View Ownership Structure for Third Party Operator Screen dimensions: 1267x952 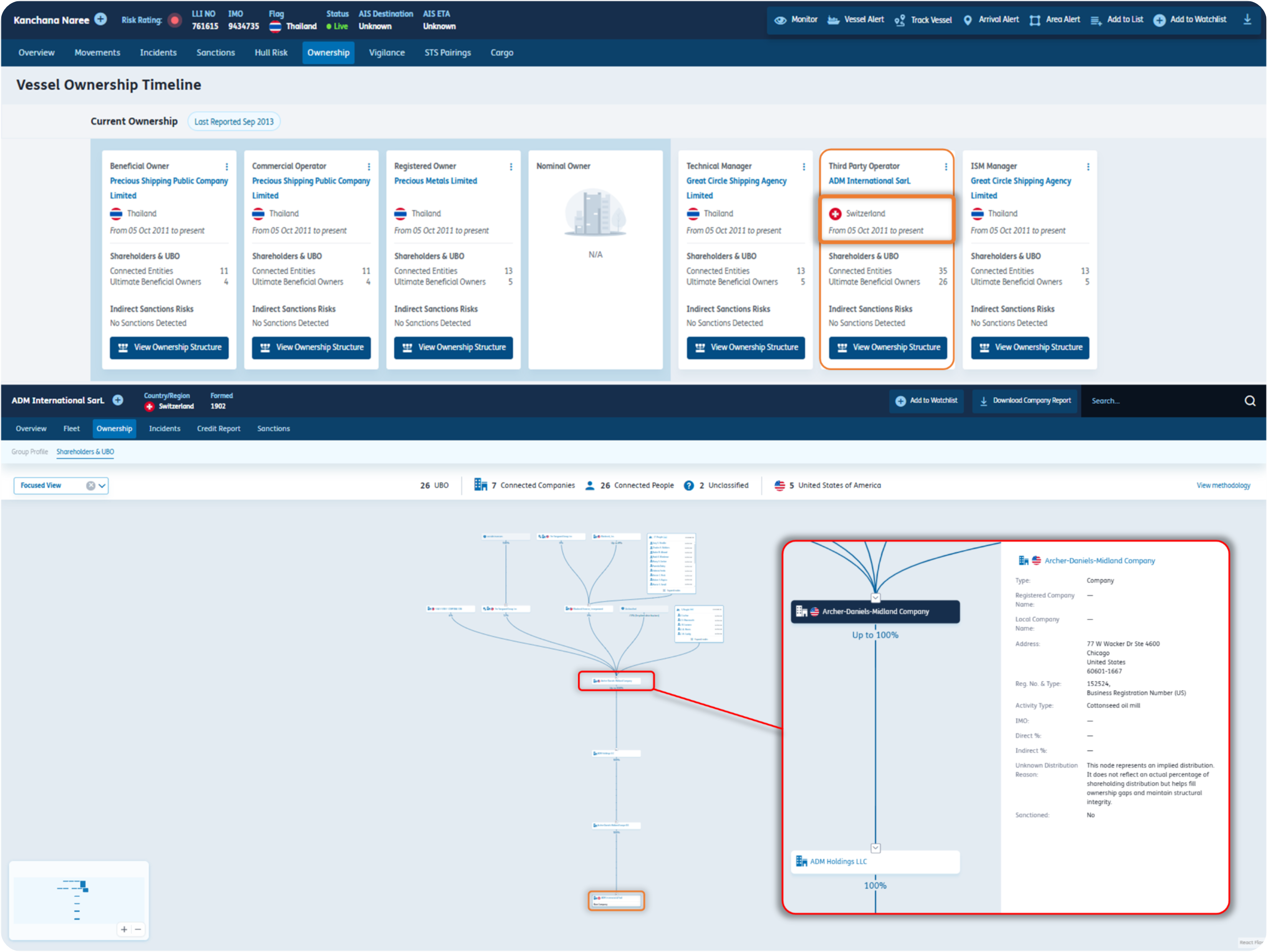pyautogui.click(x=887, y=348)
